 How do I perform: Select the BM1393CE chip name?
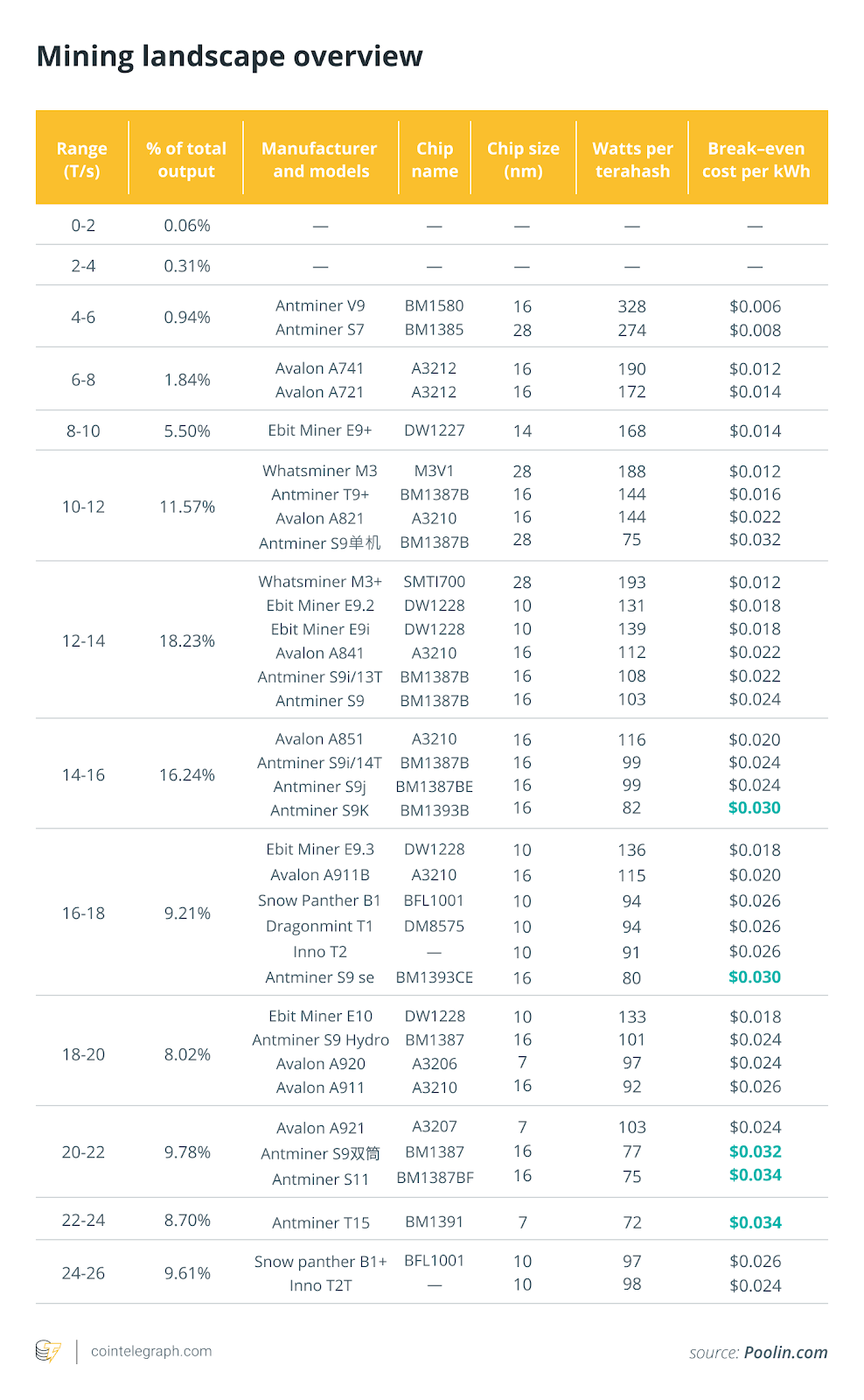tap(435, 977)
